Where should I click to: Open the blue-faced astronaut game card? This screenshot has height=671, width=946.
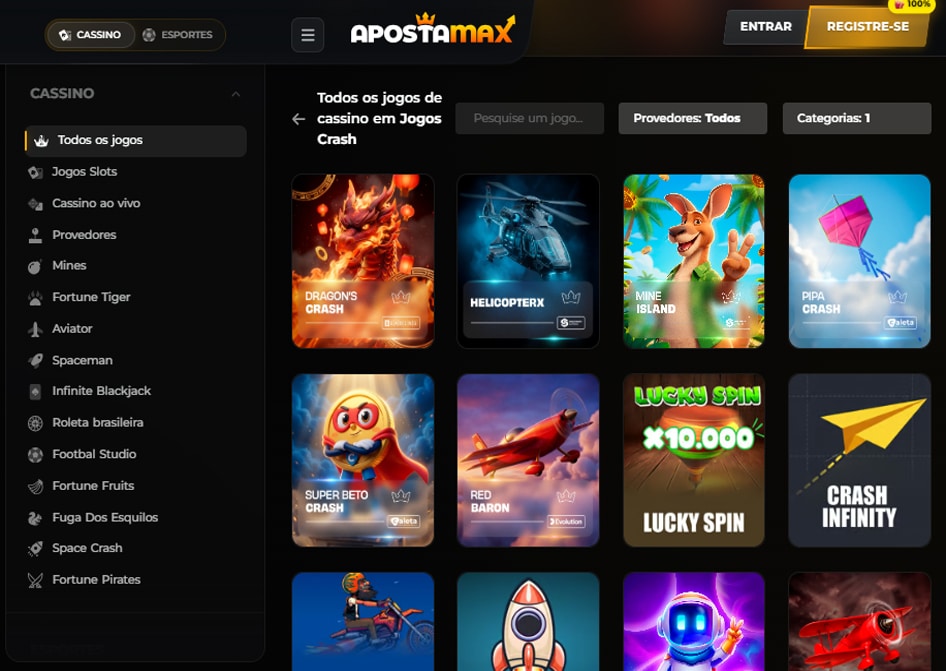pos(694,622)
